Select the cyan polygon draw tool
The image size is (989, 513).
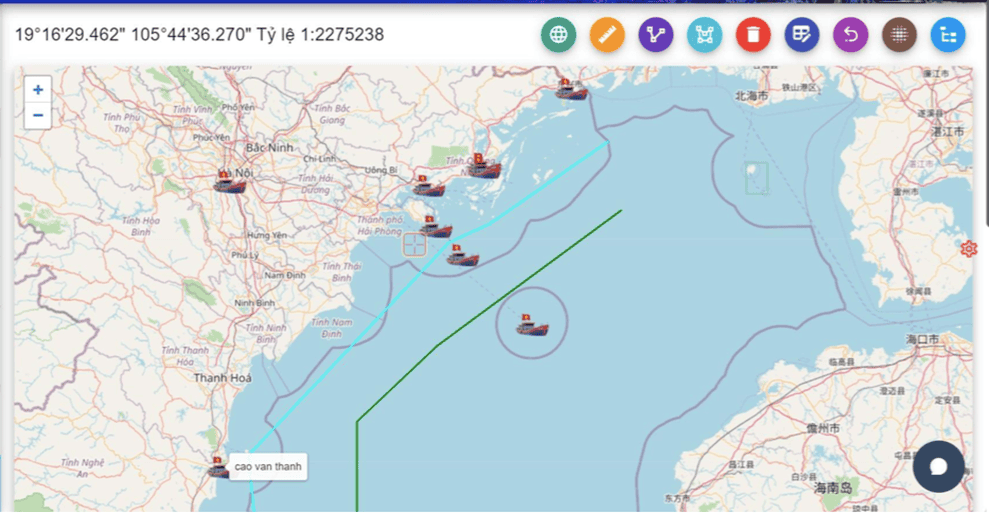pyautogui.click(x=705, y=34)
